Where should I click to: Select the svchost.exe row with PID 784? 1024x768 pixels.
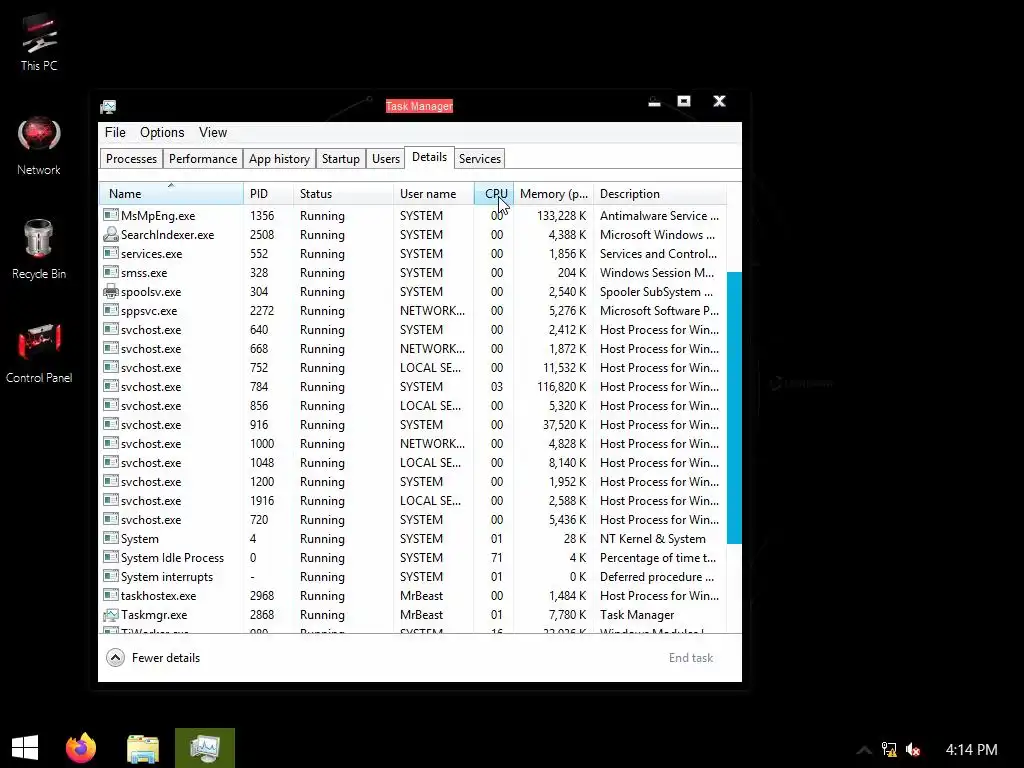point(413,387)
